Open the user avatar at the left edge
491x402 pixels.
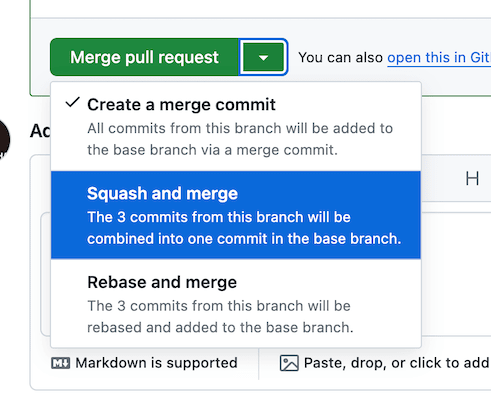click(x=4, y=139)
